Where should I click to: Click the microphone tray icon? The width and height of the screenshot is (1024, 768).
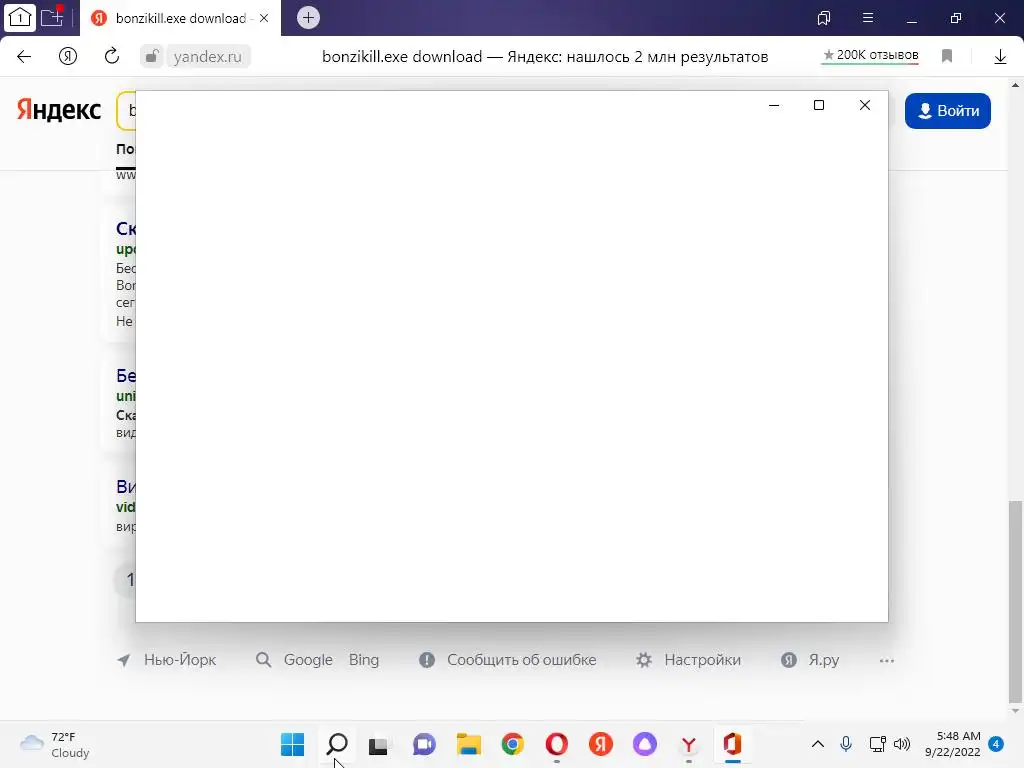pos(846,744)
